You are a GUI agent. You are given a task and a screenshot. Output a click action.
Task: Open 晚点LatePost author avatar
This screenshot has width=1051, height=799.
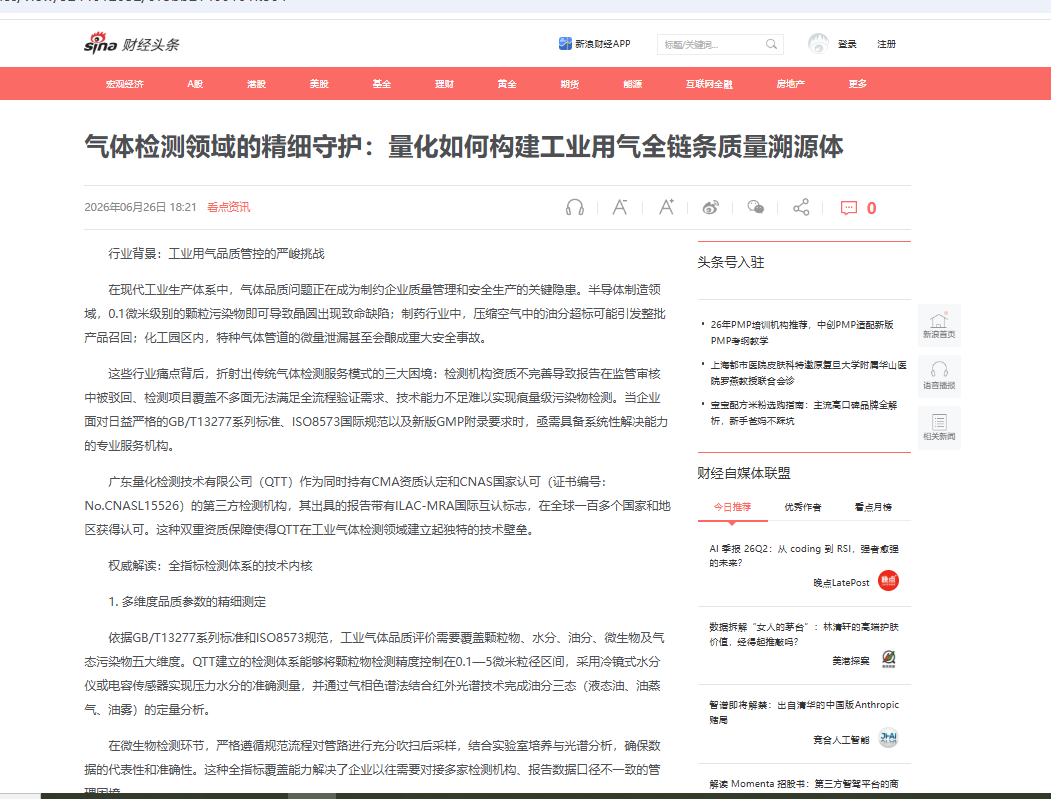click(x=888, y=581)
